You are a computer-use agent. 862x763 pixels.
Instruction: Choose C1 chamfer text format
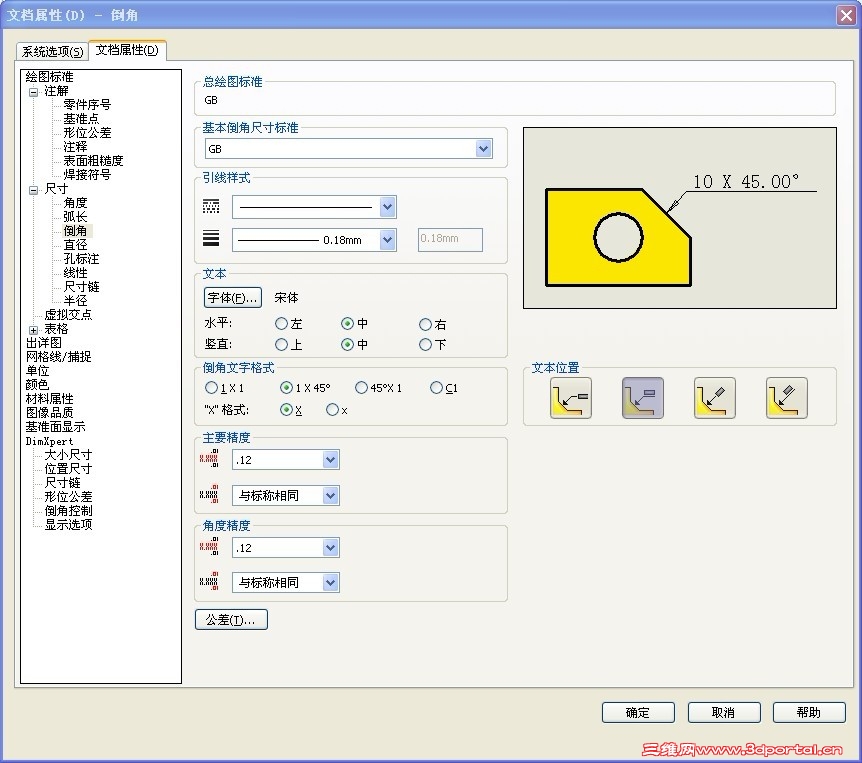[x=436, y=388]
